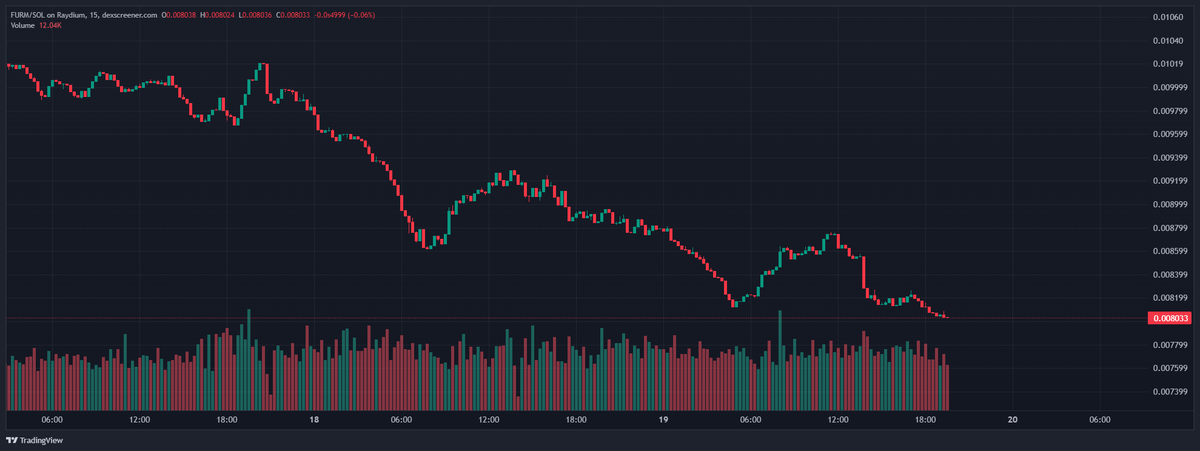Viewport: 1200px width, 451px height.
Task: Click the 0.008999 price axis label
Action: point(1169,204)
